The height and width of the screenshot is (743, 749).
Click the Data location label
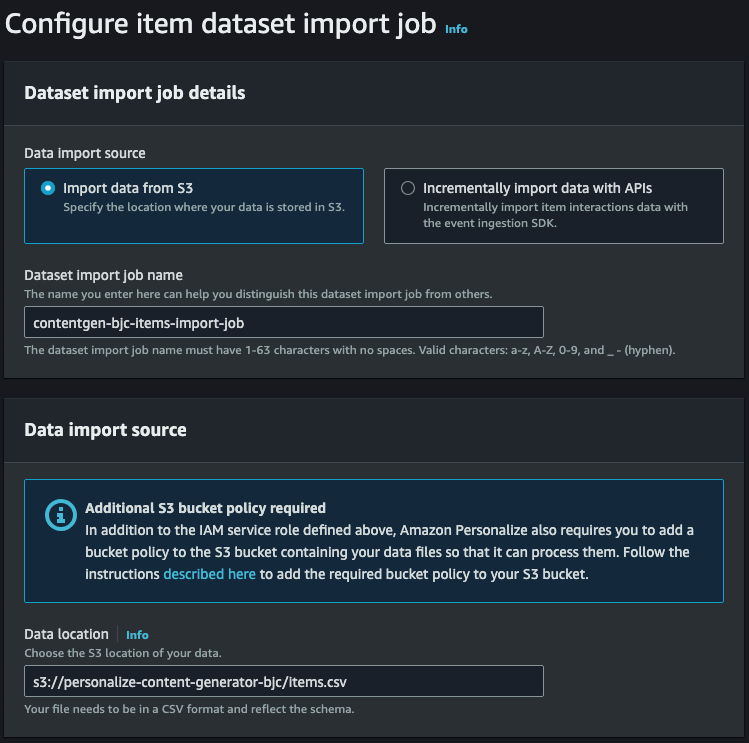(66, 634)
